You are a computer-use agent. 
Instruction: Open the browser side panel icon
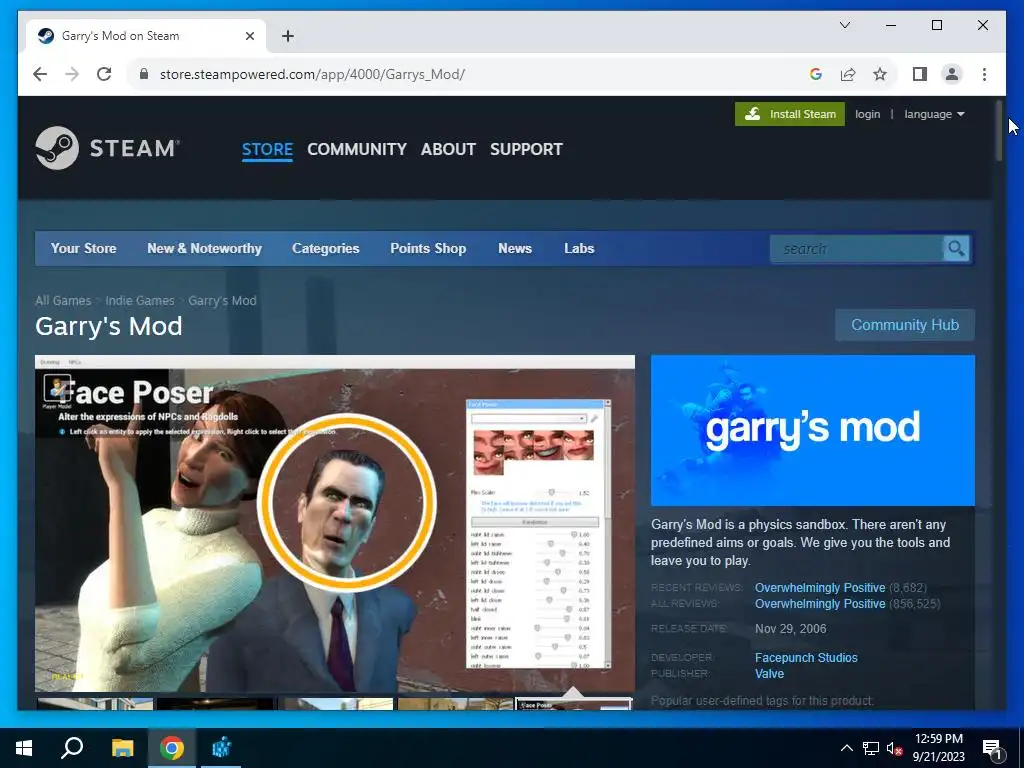coord(920,74)
